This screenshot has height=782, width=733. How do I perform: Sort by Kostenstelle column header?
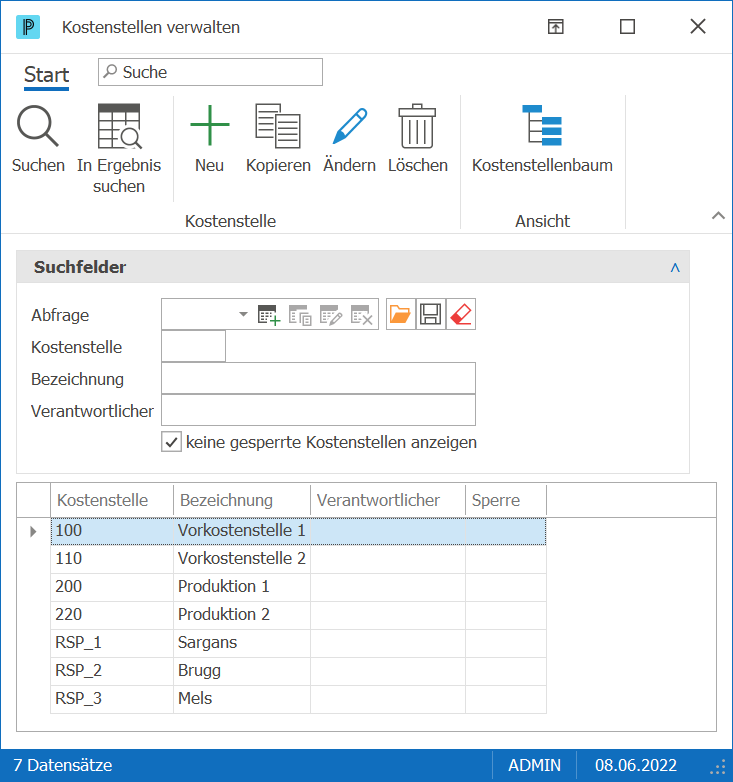point(112,500)
